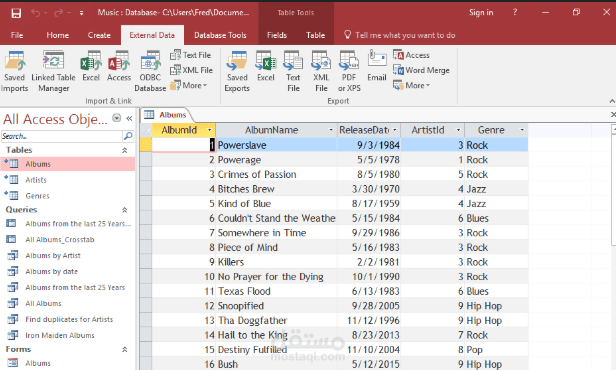
Task: Open All Access Objects navigation menu dropdown
Action: pos(117,118)
